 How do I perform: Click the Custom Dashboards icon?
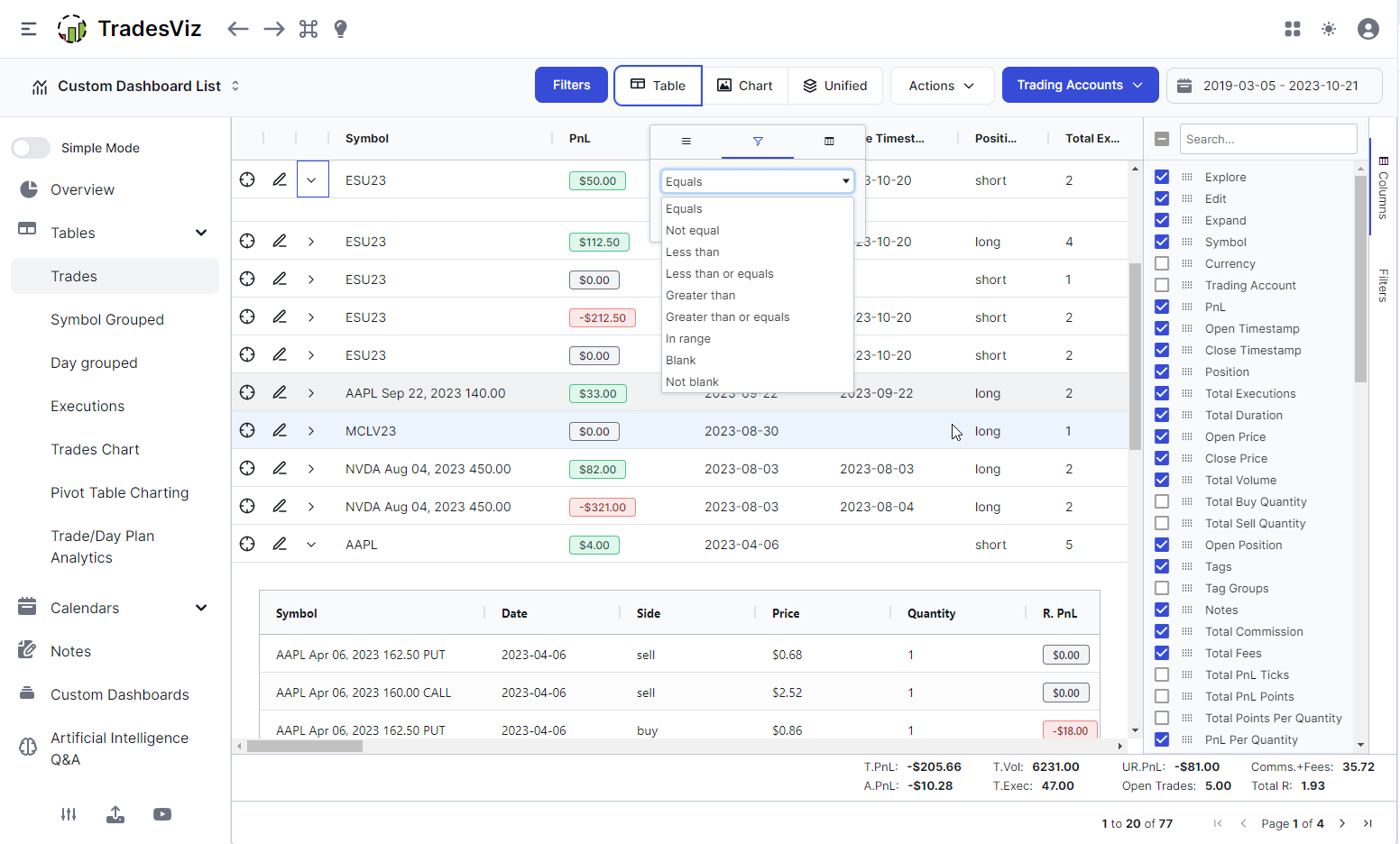pos(27,693)
